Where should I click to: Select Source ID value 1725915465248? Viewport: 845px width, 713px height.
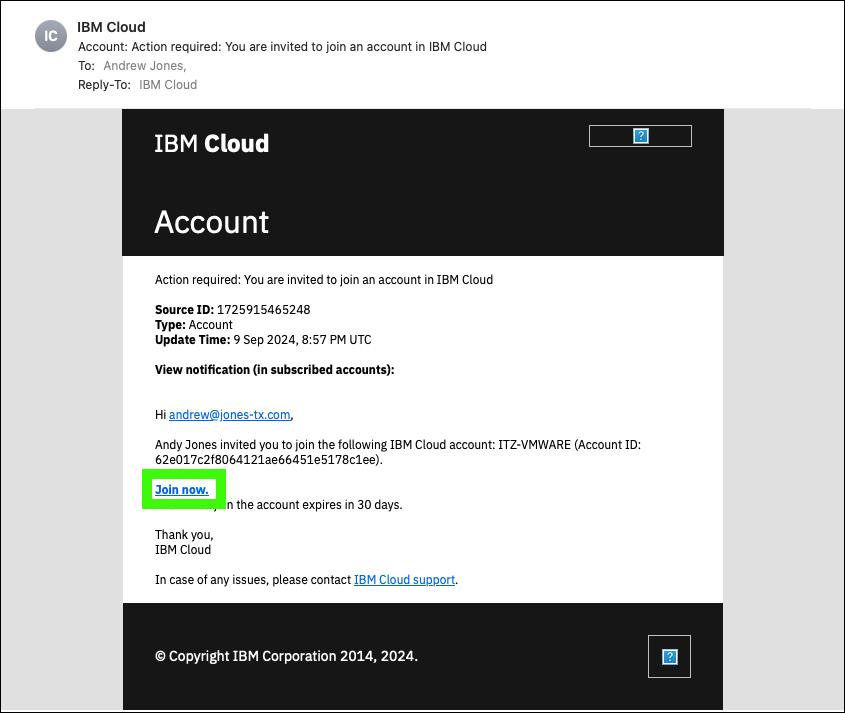coord(264,310)
